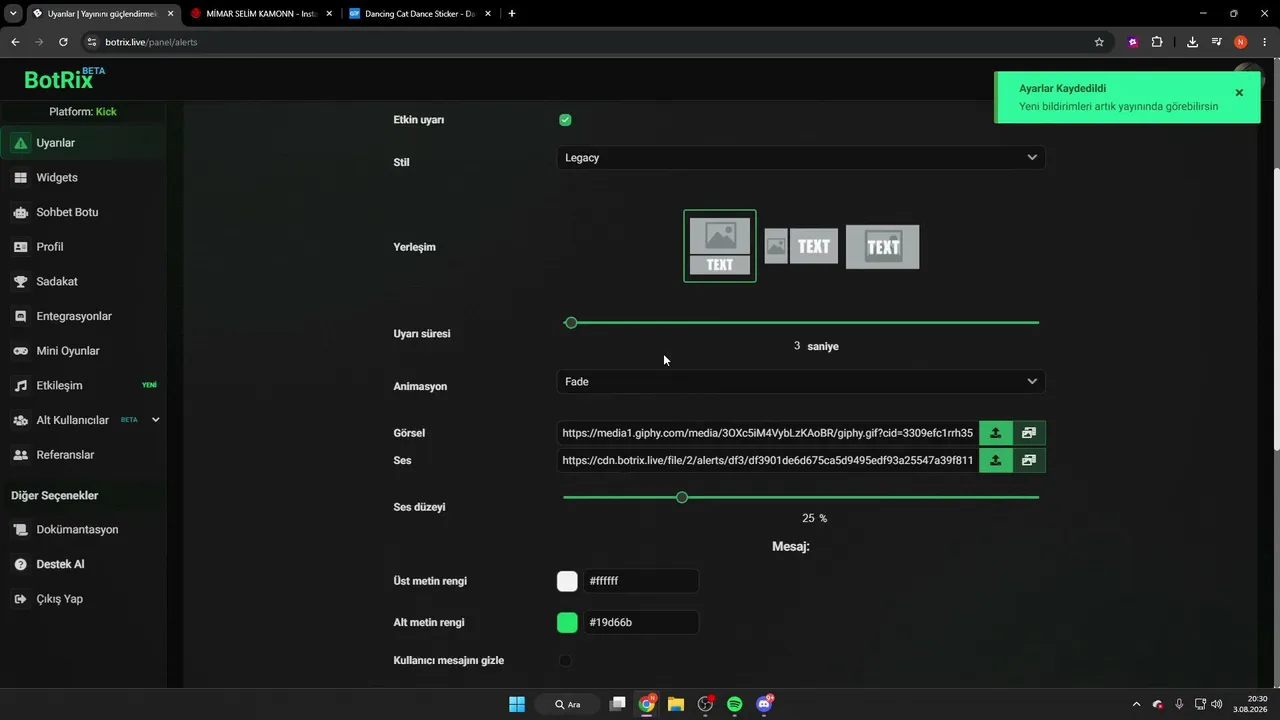The width and height of the screenshot is (1280, 720).
Task: Click the Widgets grid icon
Action: pyautogui.click(x=20, y=178)
